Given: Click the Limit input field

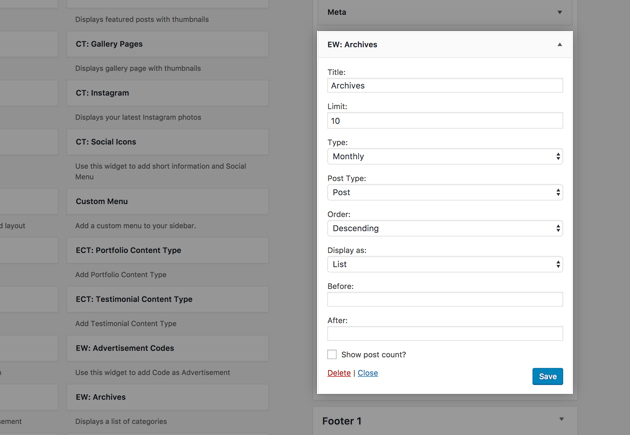Looking at the screenshot, I should 445,121.
